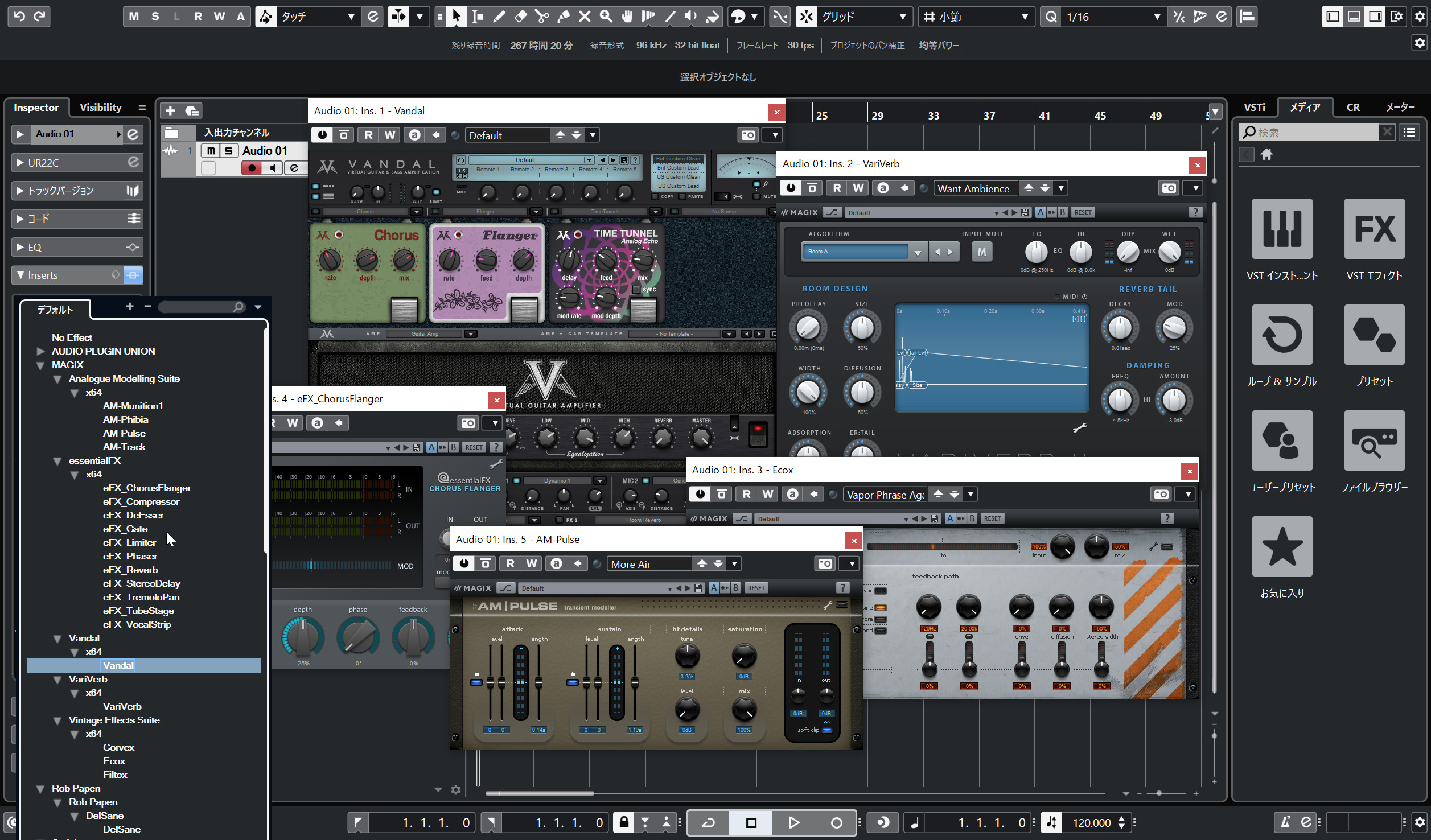Switch to the Visibility tab
Viewport: 1431px width, 840px height.
100,107
